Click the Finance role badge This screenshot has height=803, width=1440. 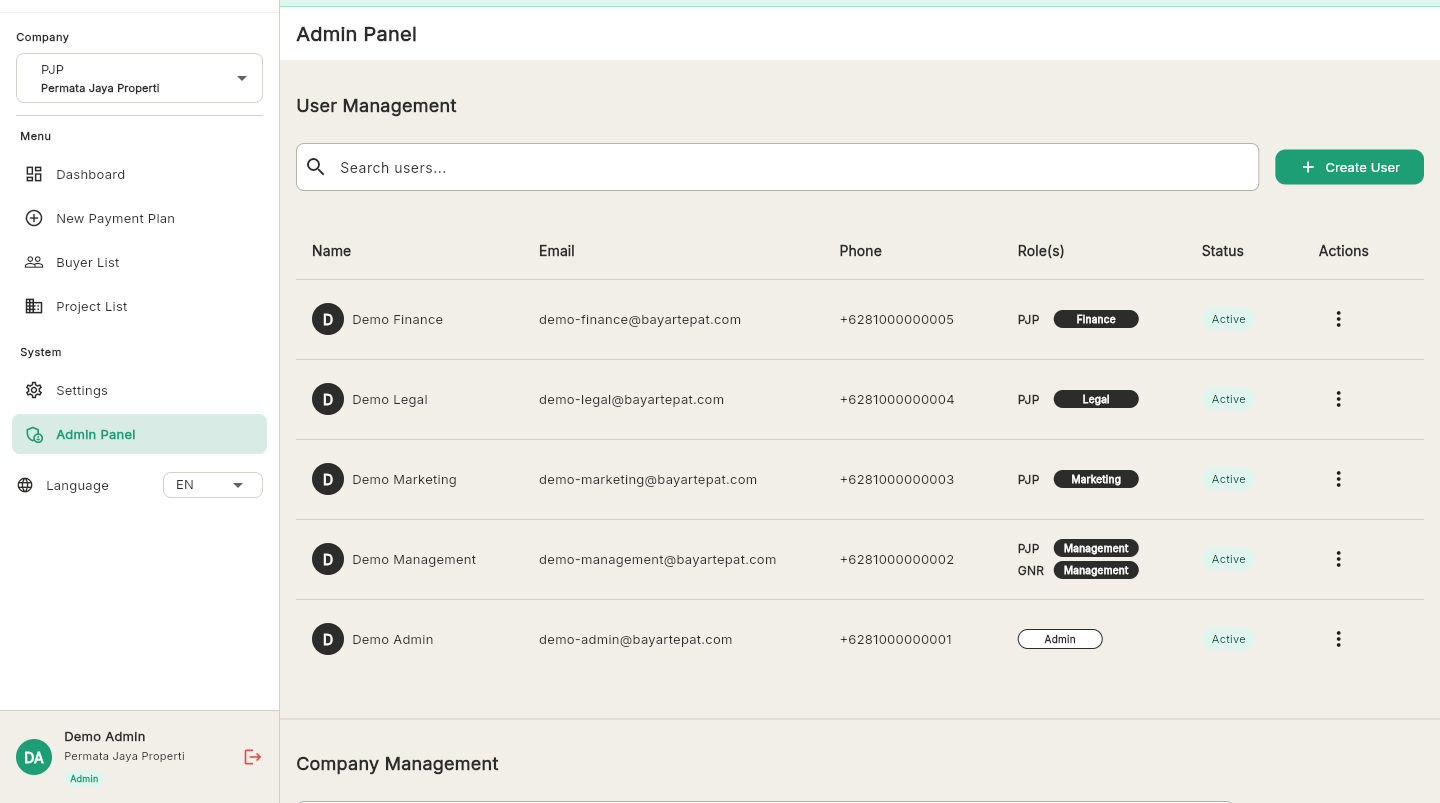(x=1096, y=319)
